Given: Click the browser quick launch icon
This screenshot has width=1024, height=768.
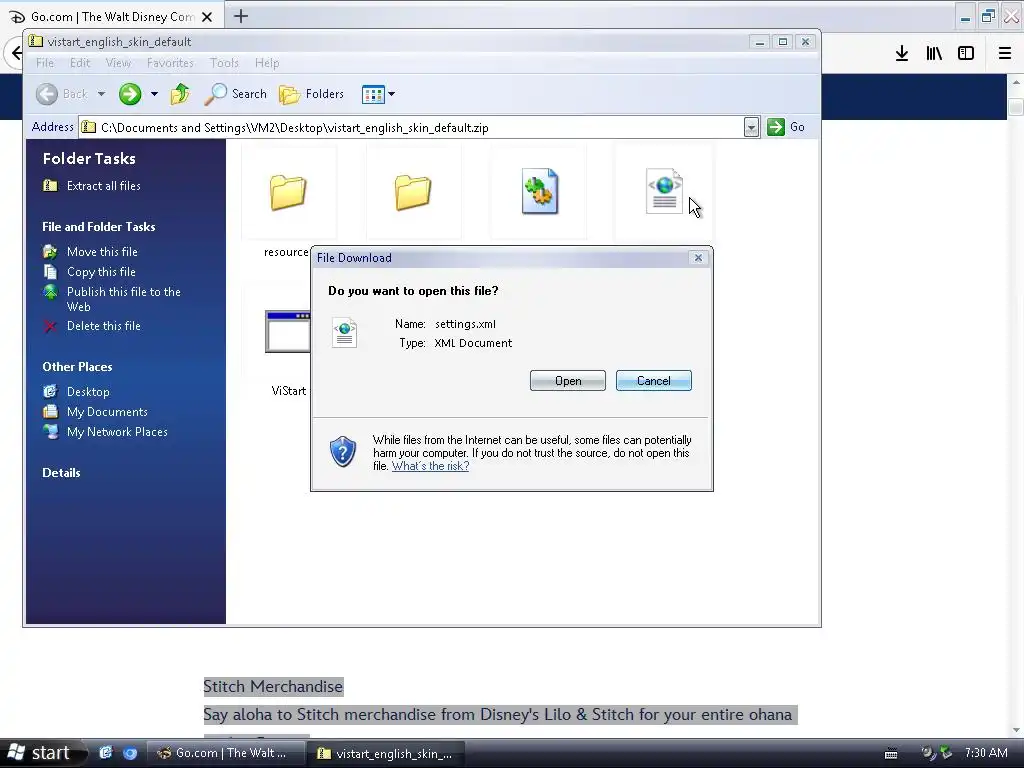Looking at the screenshot, I should [130, 753].
